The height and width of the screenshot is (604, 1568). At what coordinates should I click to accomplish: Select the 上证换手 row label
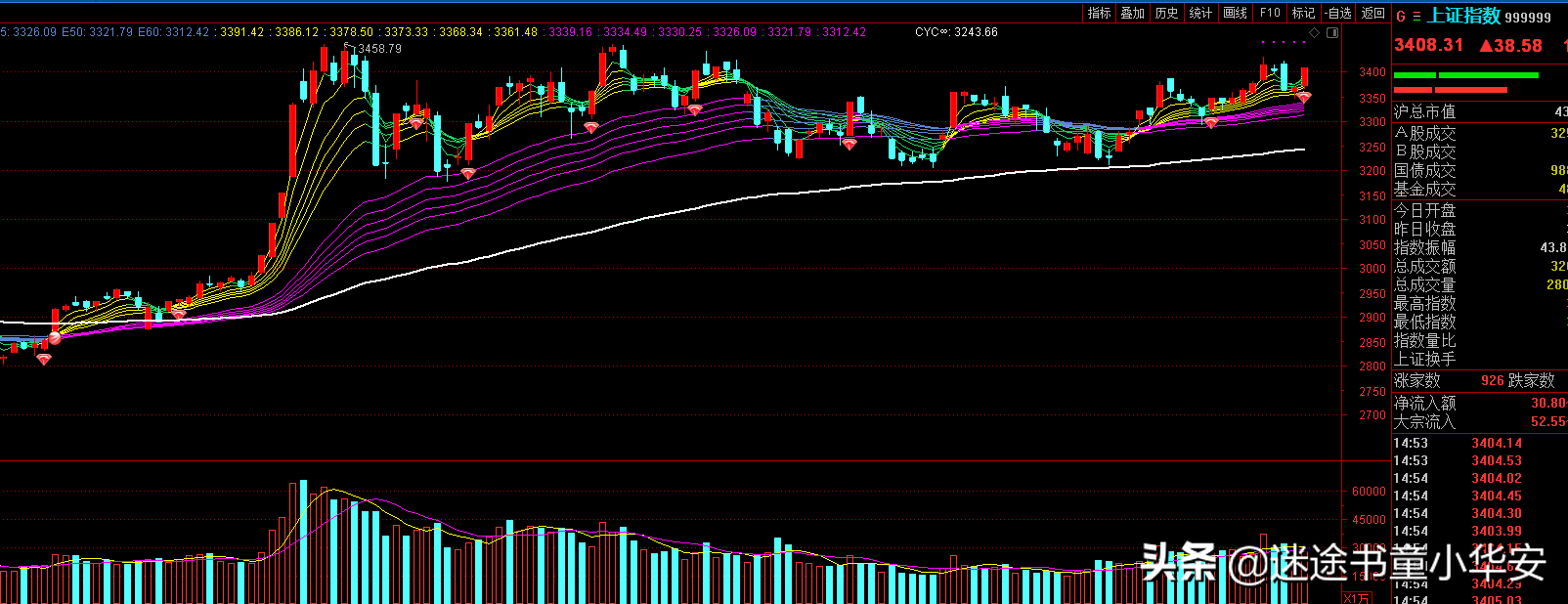tap(1424, 359)
